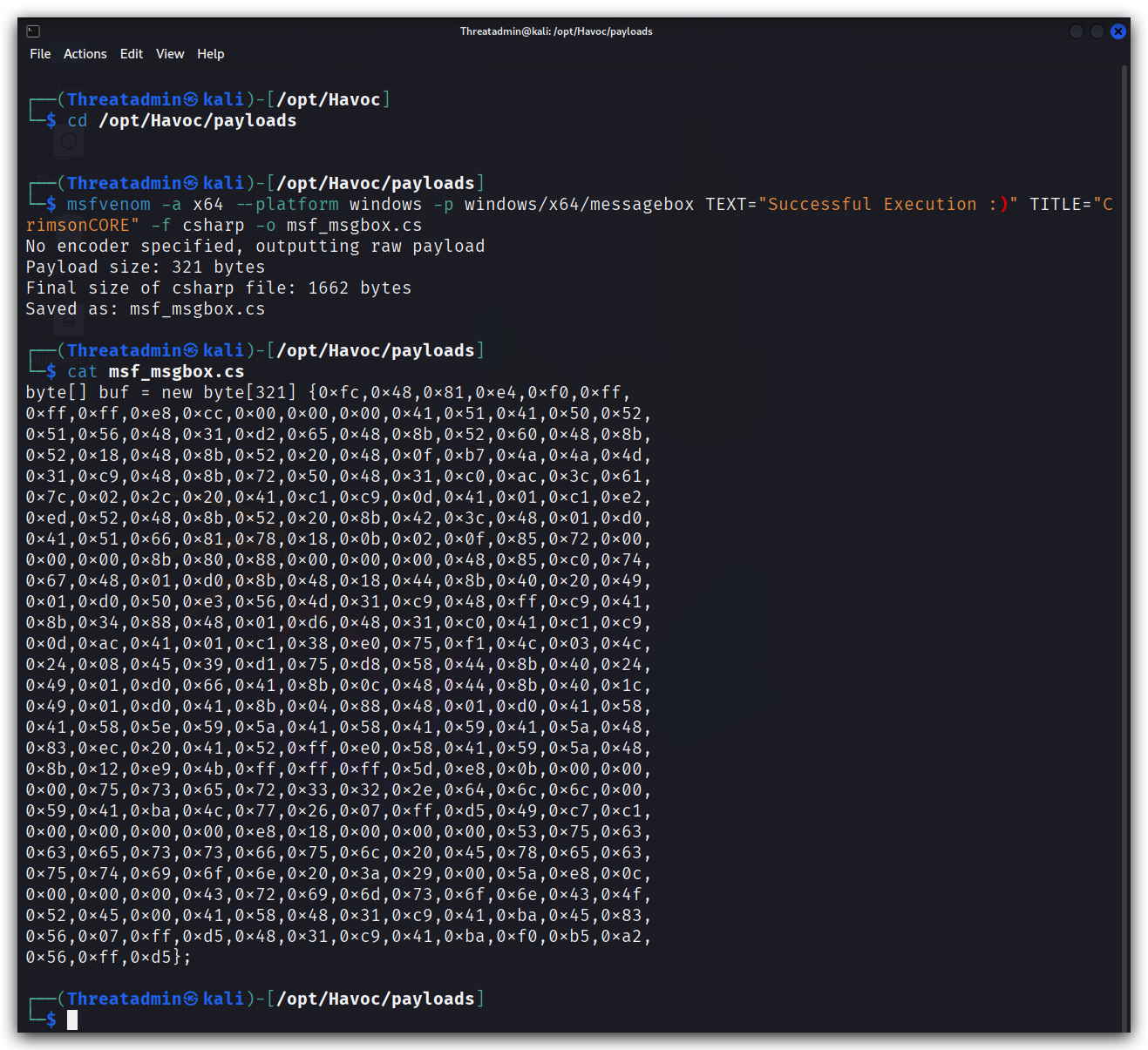Viewport: 1148px width, 1050px height.
Task: Click the window title "Threatadmin@kali: /opt/Havoc/payloads"
Action: click(556, 31)
